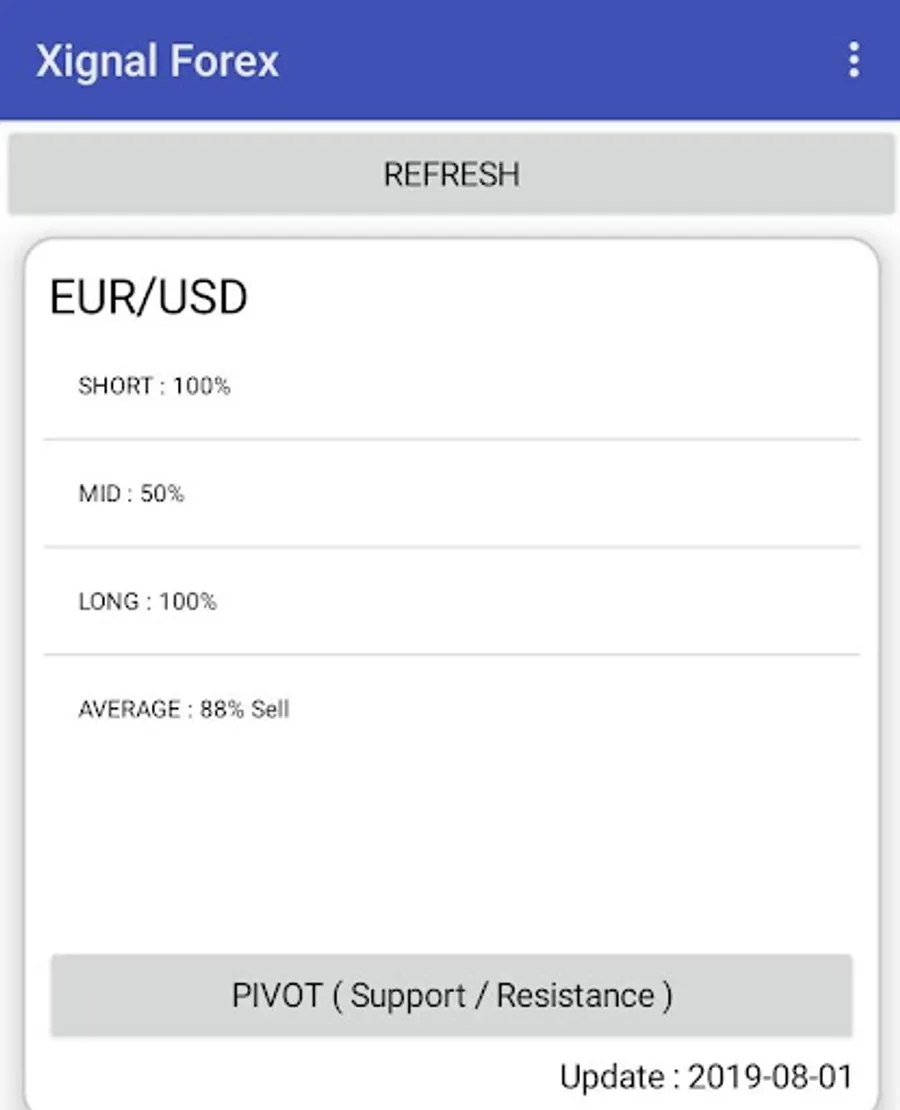Screen dimensions: 900x1110
Task: Click the divider line below the LONG row
Action: (451, 655)
